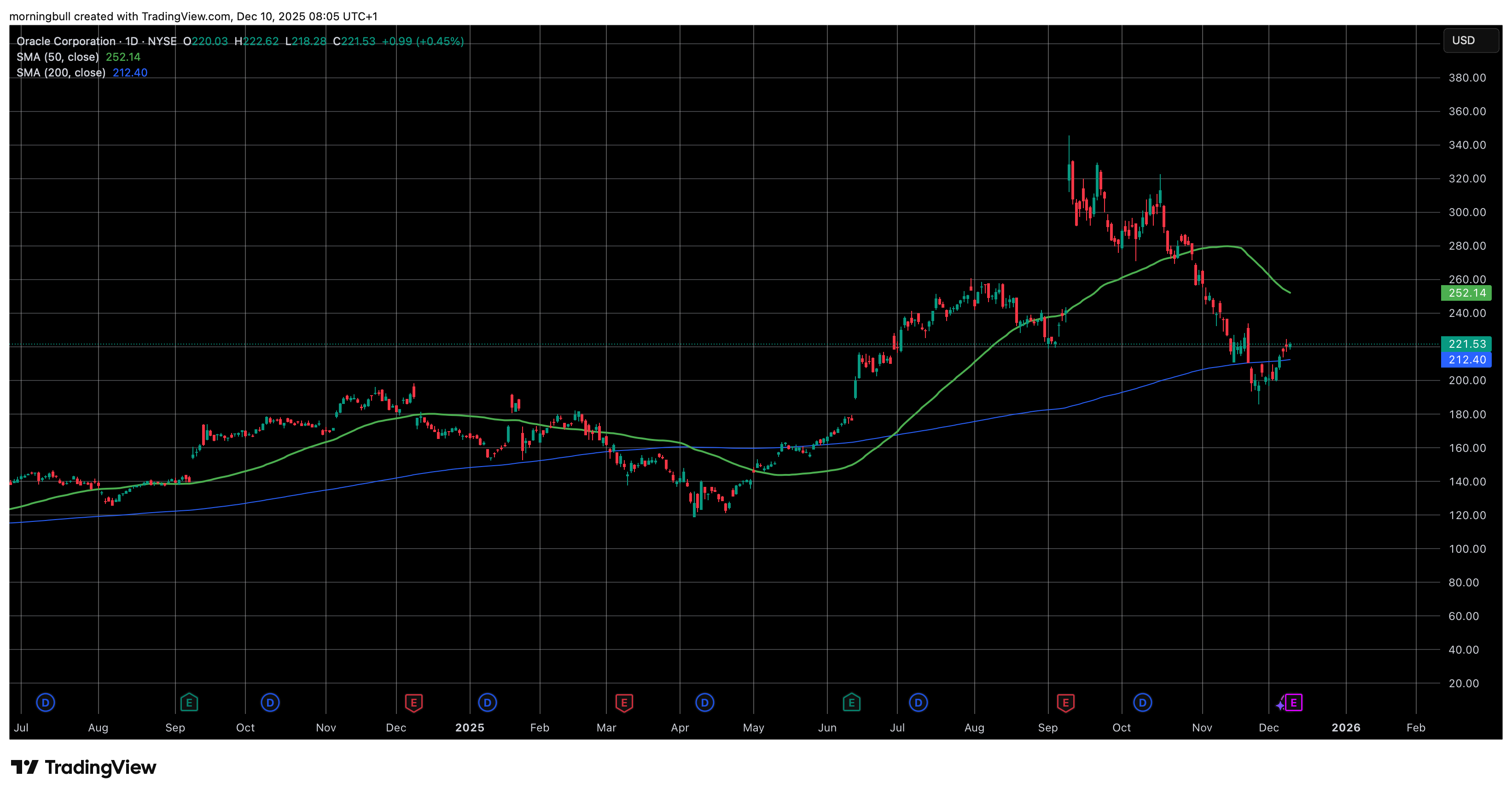Viewport: 1512px width, 795px height.
Task: Click the sparkle icon beside the purple earnings marker
Action: (x=1280, y=705)
